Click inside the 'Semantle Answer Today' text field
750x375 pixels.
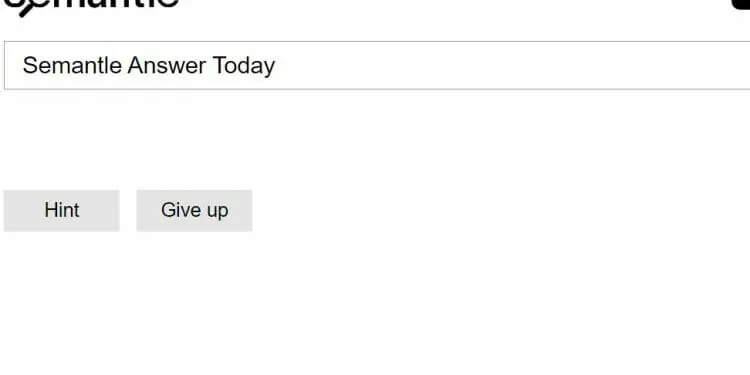tap(377, 66)
